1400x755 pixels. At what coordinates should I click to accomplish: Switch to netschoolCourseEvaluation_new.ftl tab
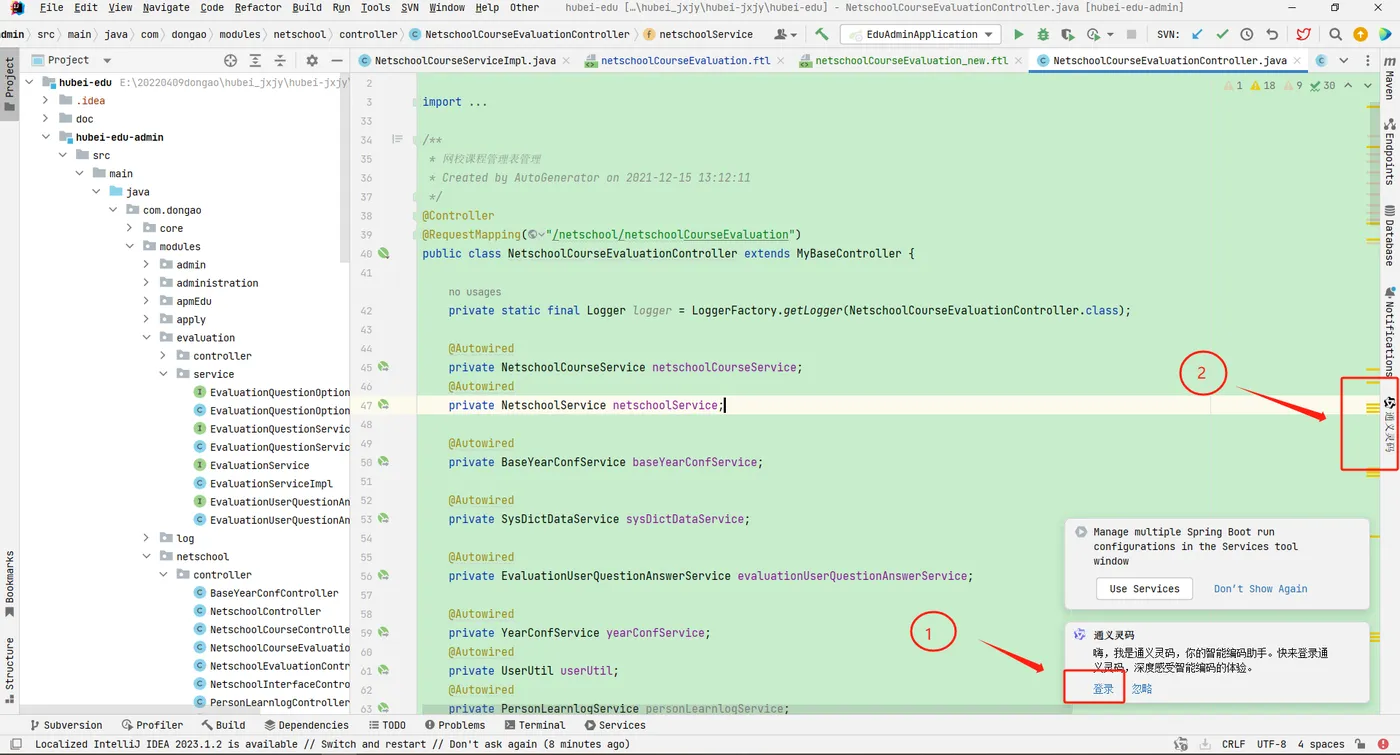(902, 61)
